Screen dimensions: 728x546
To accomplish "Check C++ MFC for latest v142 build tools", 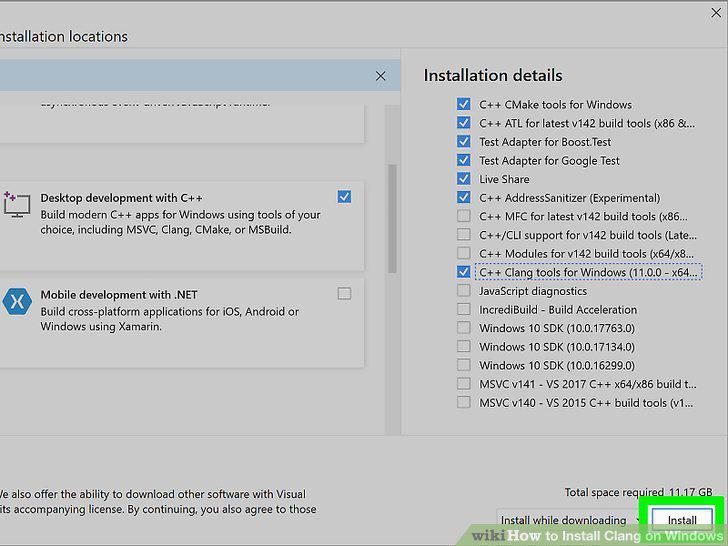I will click(x=463, y=216).
